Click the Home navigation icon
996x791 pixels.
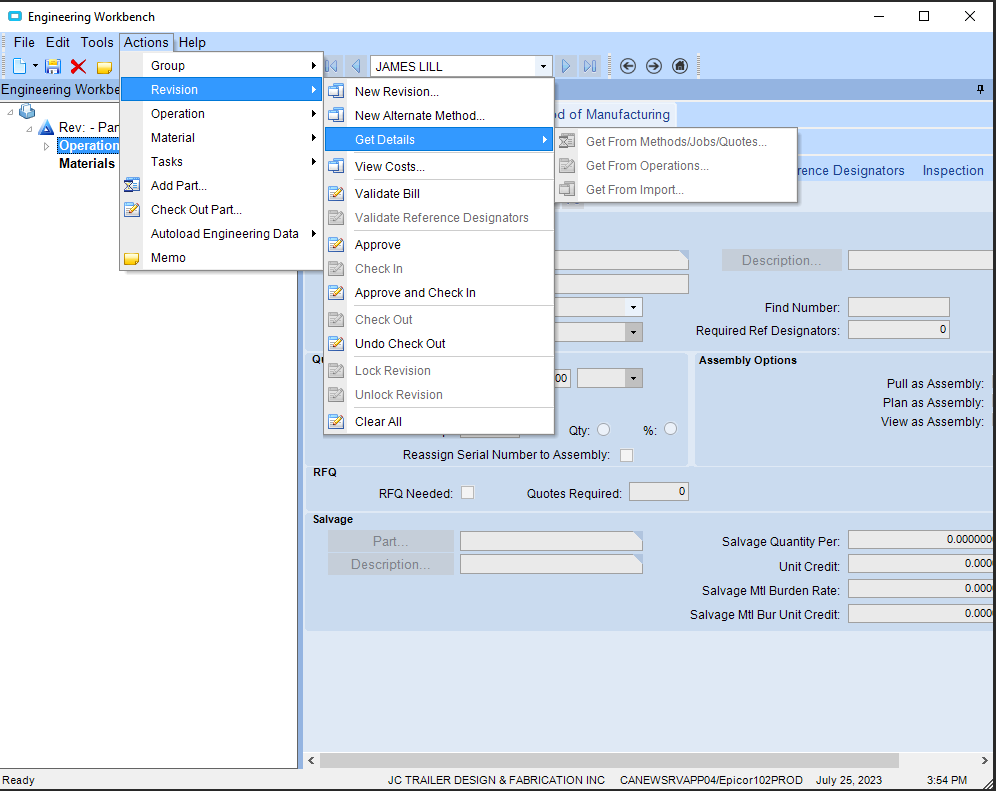[x=680, y=66]
